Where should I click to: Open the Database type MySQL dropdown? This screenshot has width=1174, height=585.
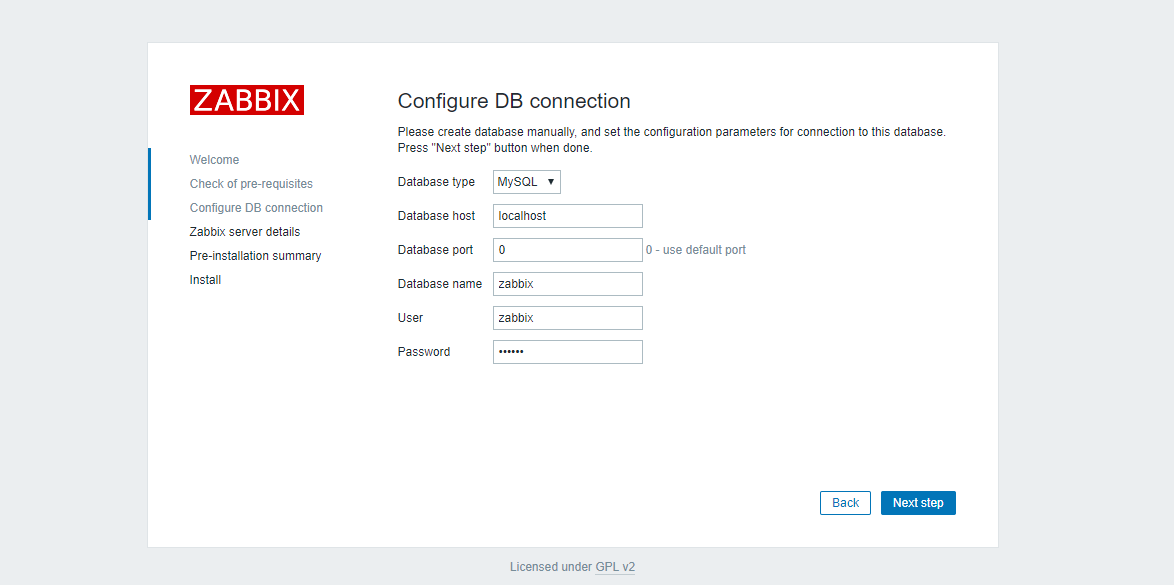[527, 182]
